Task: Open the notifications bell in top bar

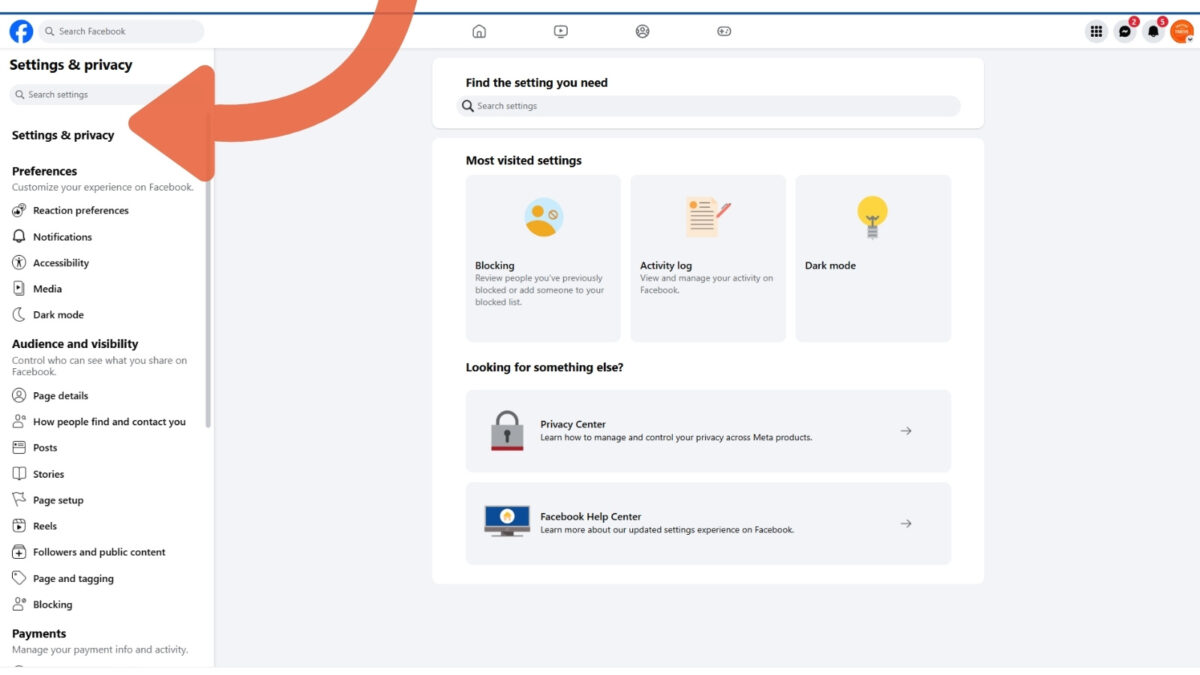Action: [x=1153, y=31]
